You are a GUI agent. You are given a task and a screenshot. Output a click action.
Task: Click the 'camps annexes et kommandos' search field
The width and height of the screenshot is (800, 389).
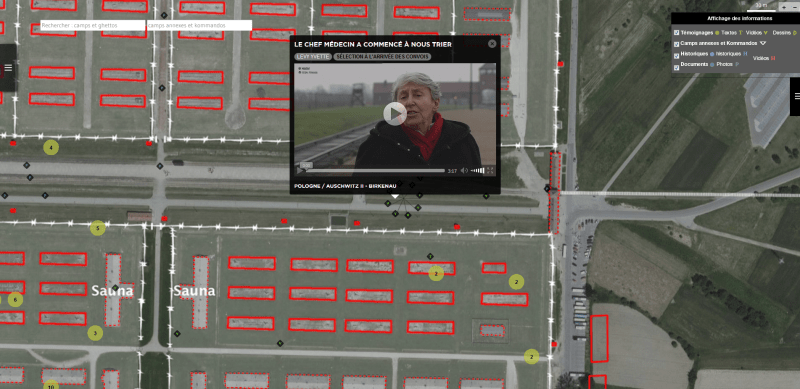199,25
